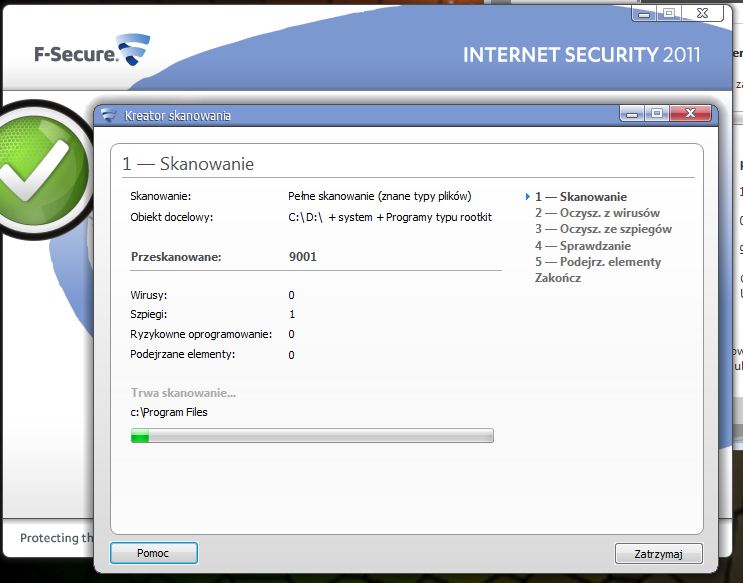Click the Wirusy label
743x583 pixels.
click(149, 295)
